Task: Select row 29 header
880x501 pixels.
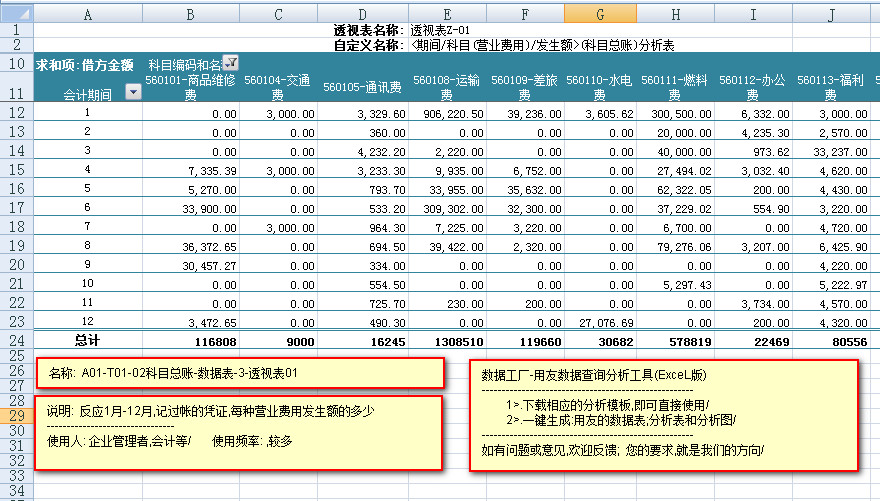Action: (16, 415)
